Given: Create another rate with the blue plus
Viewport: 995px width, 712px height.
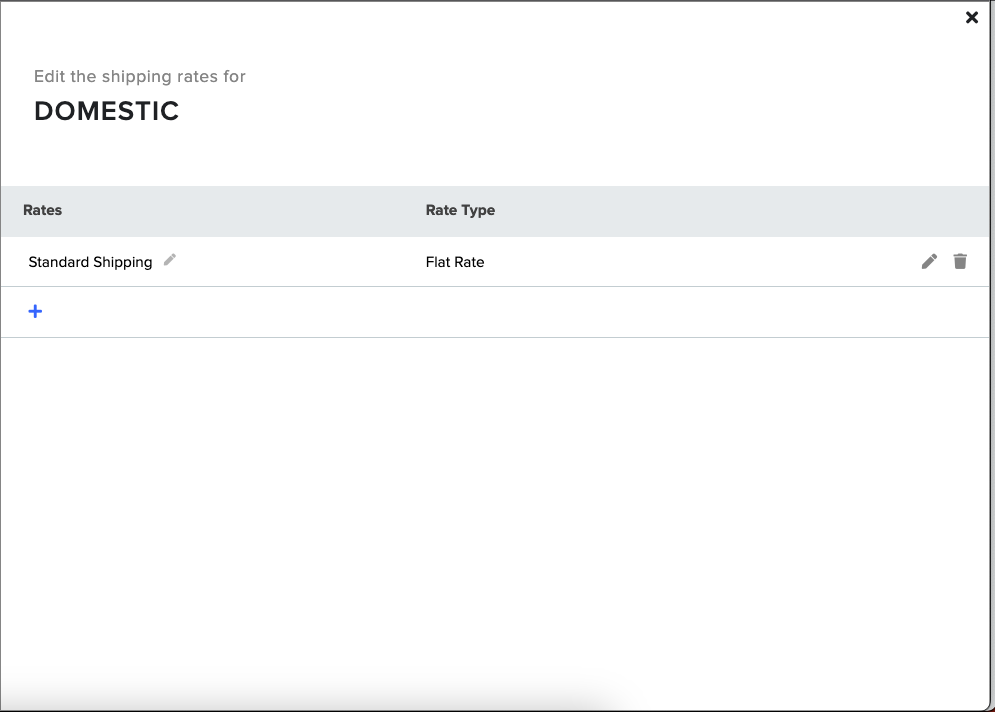Looking at the screenshot, I should [x=36, y=312].
